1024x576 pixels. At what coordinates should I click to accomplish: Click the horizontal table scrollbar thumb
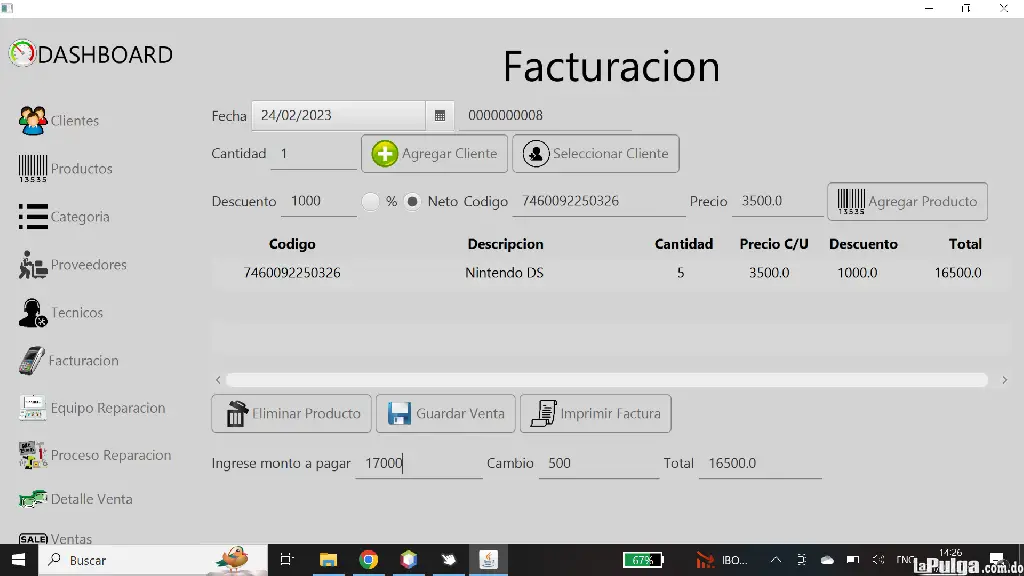click(607, 380)
